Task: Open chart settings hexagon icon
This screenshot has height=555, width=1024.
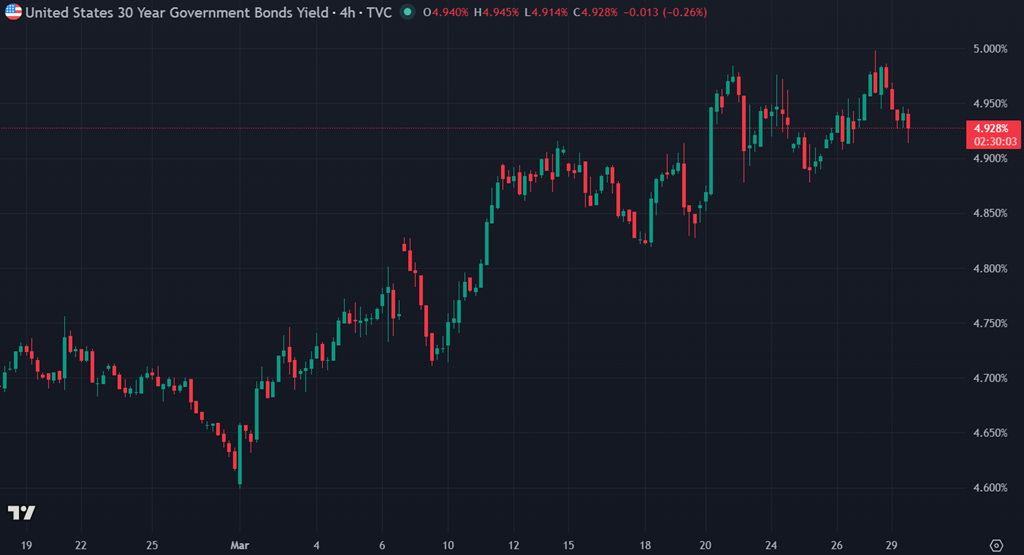Action: (995, 545)
